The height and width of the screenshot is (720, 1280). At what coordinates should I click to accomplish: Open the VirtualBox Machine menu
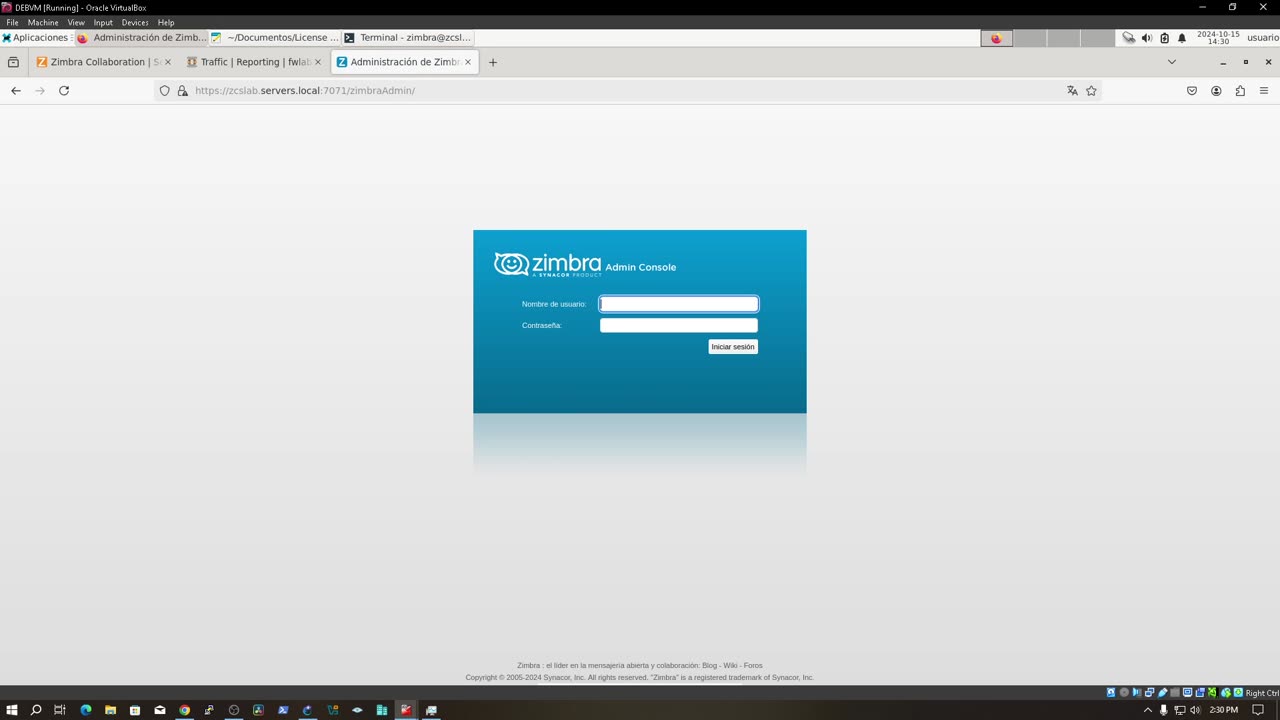pyautogui.click(x=43, y=22)
